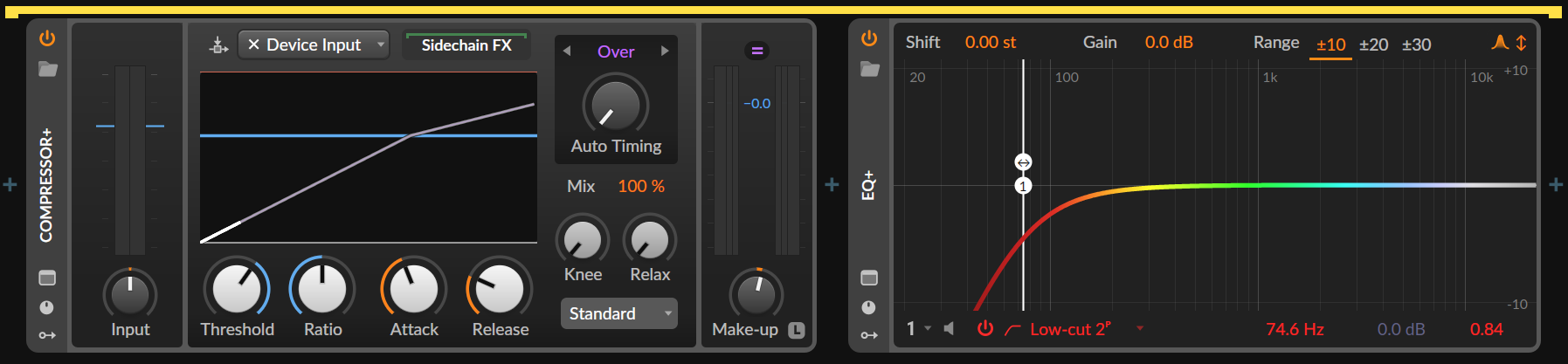Switch range to ±30
Screen dimensions: 1568x364
[x=1416, y=45]
